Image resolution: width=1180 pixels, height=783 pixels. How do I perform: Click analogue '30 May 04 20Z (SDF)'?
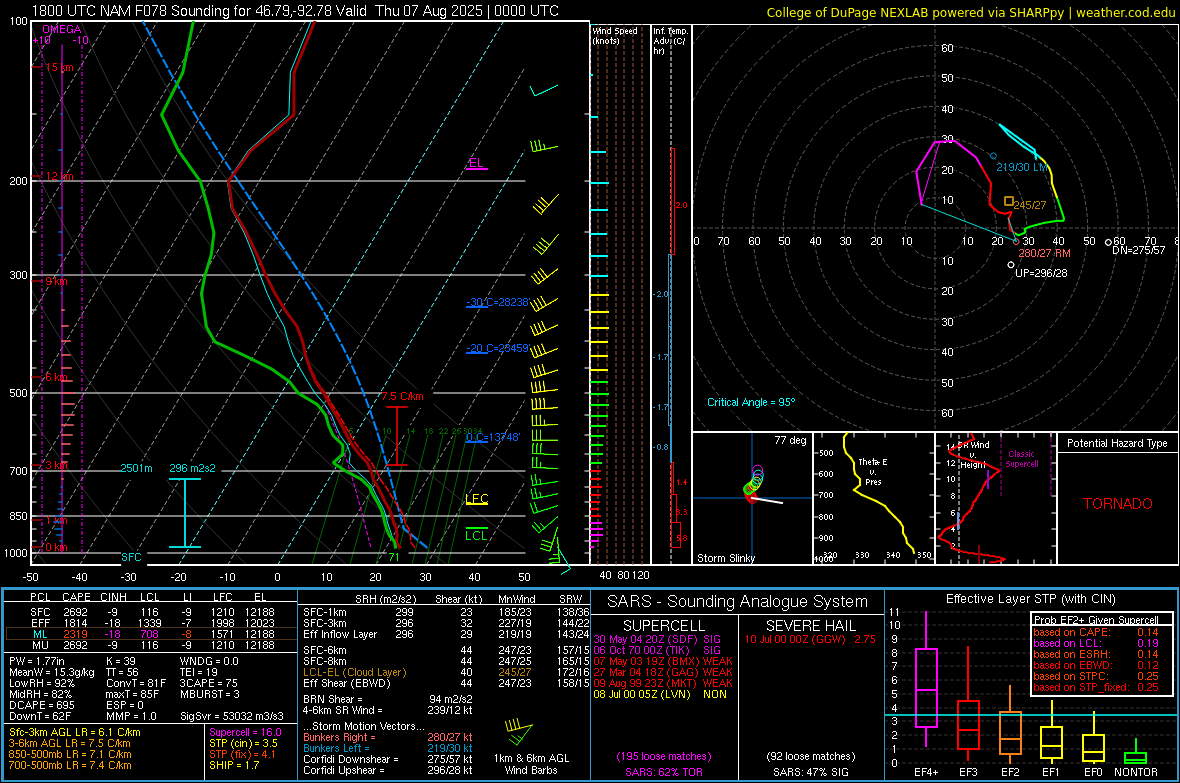point(645,639)
